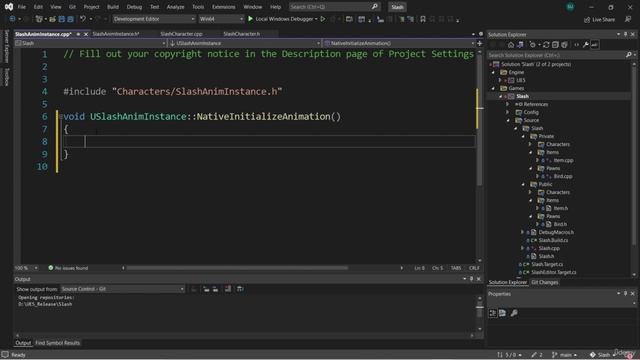Image resolution: width=640 pixels, height=360 pixels.
Task: Expand the DebugMacros.h node
Action: 522,232
